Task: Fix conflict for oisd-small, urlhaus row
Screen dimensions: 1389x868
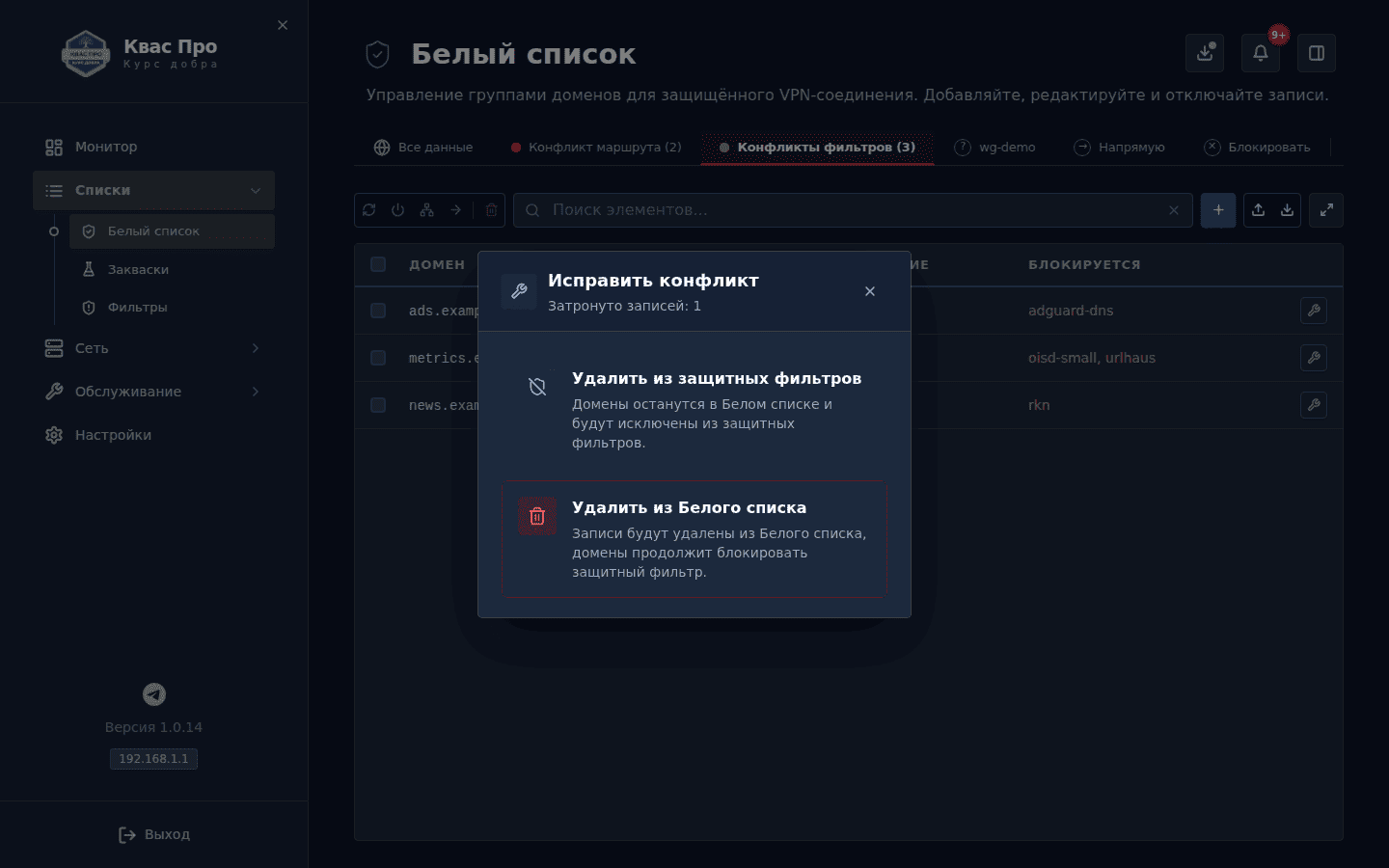Action: [1314, 358]
